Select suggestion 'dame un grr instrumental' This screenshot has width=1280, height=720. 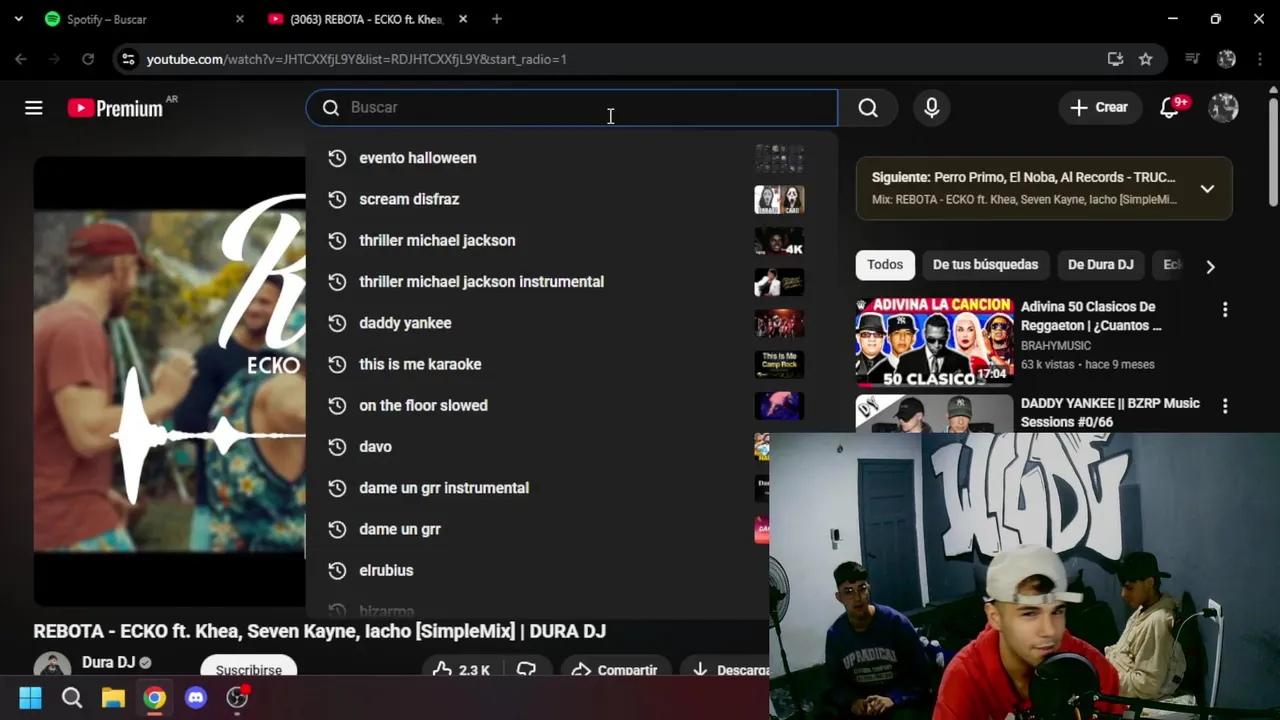coord(539,488)
